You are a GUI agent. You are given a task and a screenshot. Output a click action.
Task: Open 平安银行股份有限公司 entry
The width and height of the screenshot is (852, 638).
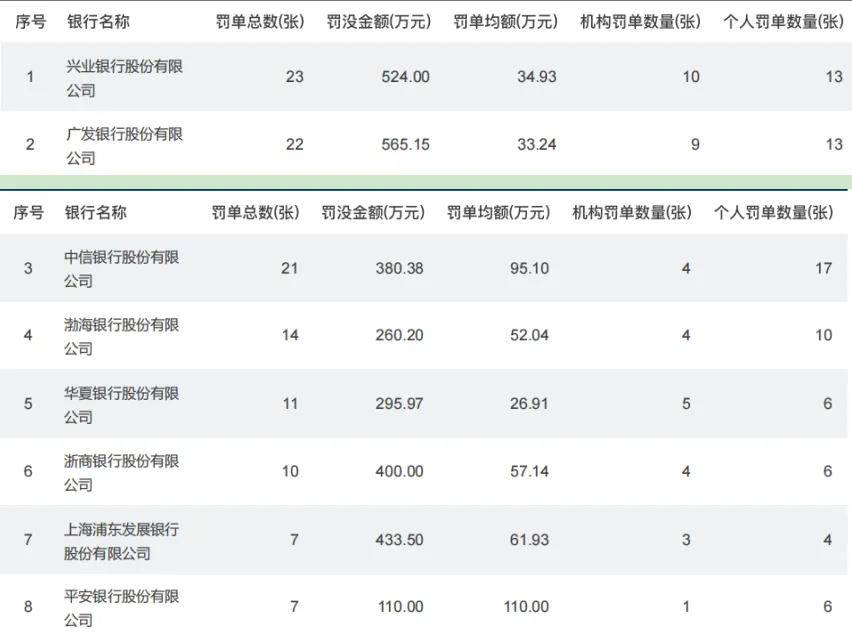coord(122,608)
